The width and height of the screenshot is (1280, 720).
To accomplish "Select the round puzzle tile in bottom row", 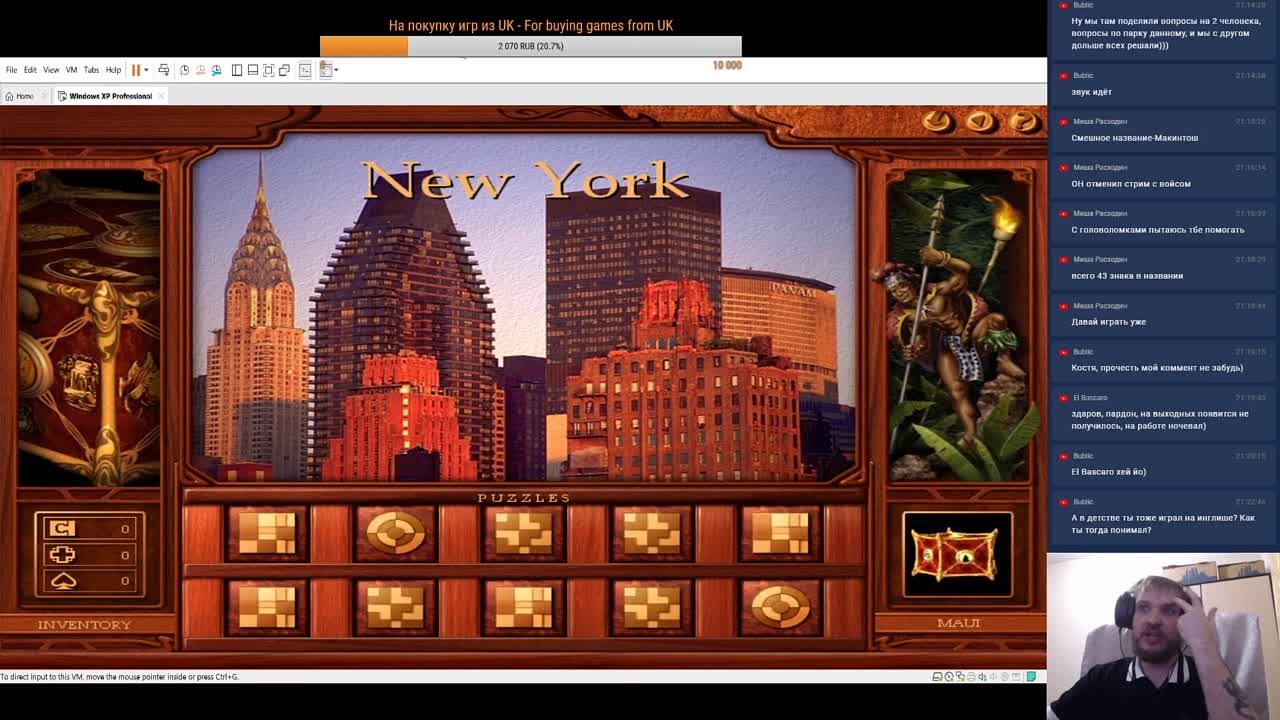I will click(780, 607).
